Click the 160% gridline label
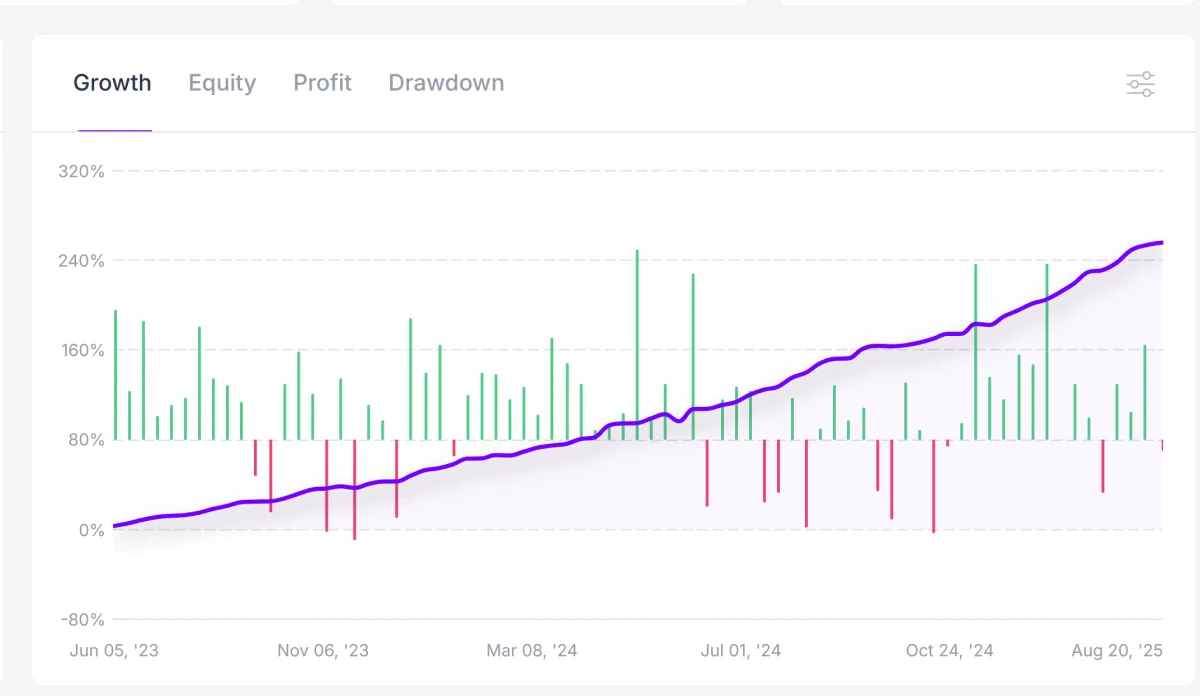Screen dimensions: 1200x696 tap(81, 349)
